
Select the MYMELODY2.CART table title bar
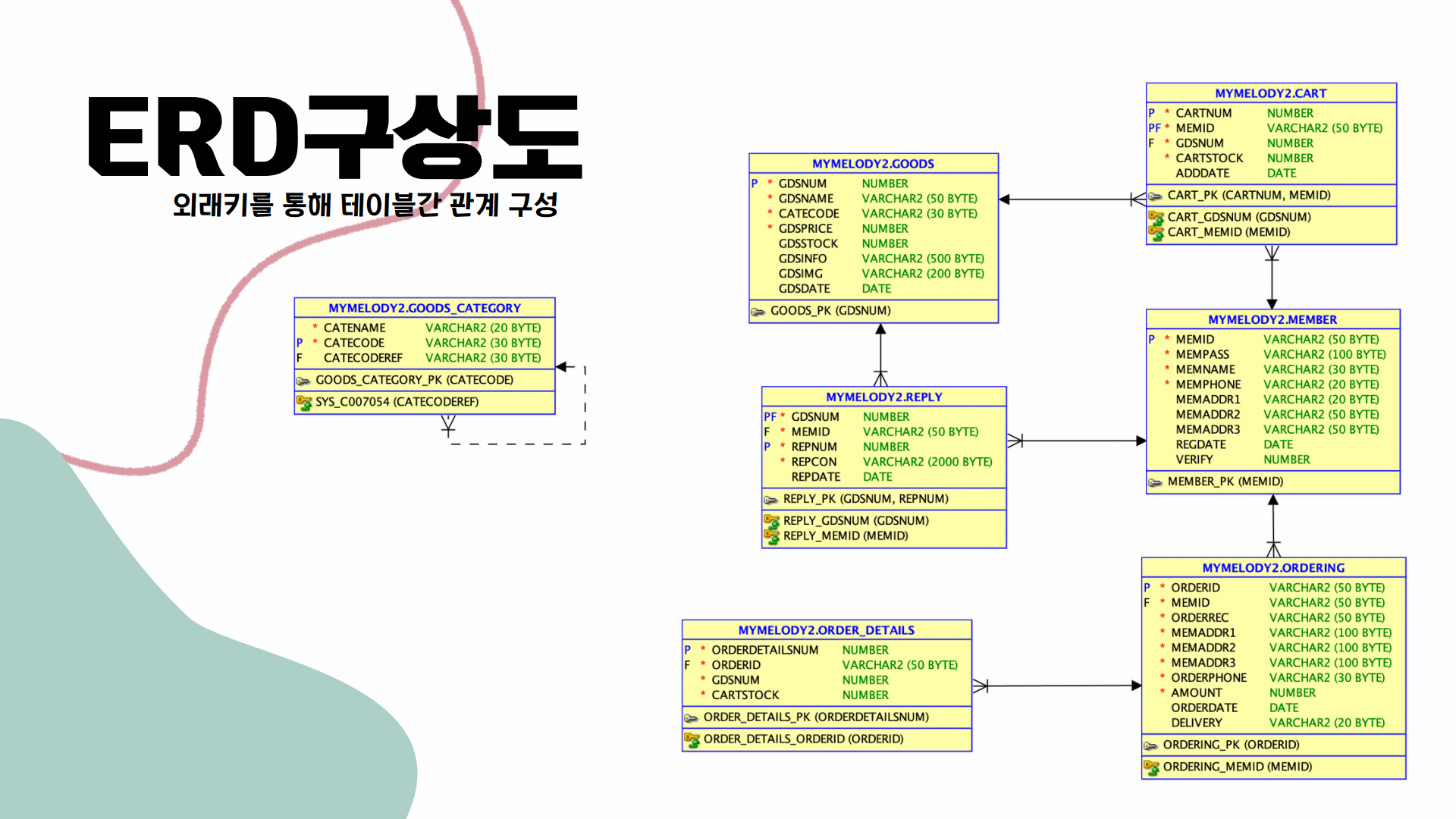1270,93
